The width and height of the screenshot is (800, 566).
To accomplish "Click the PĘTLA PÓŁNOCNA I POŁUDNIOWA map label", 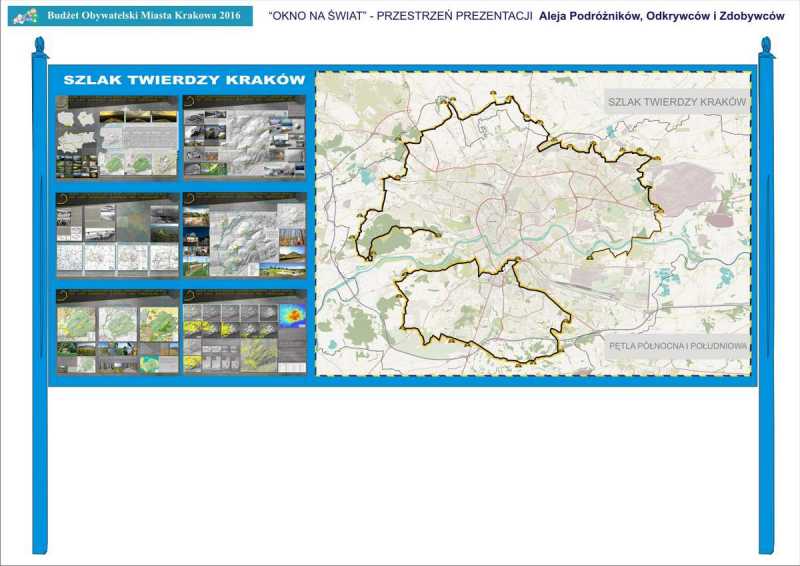I will coord(677,345).
